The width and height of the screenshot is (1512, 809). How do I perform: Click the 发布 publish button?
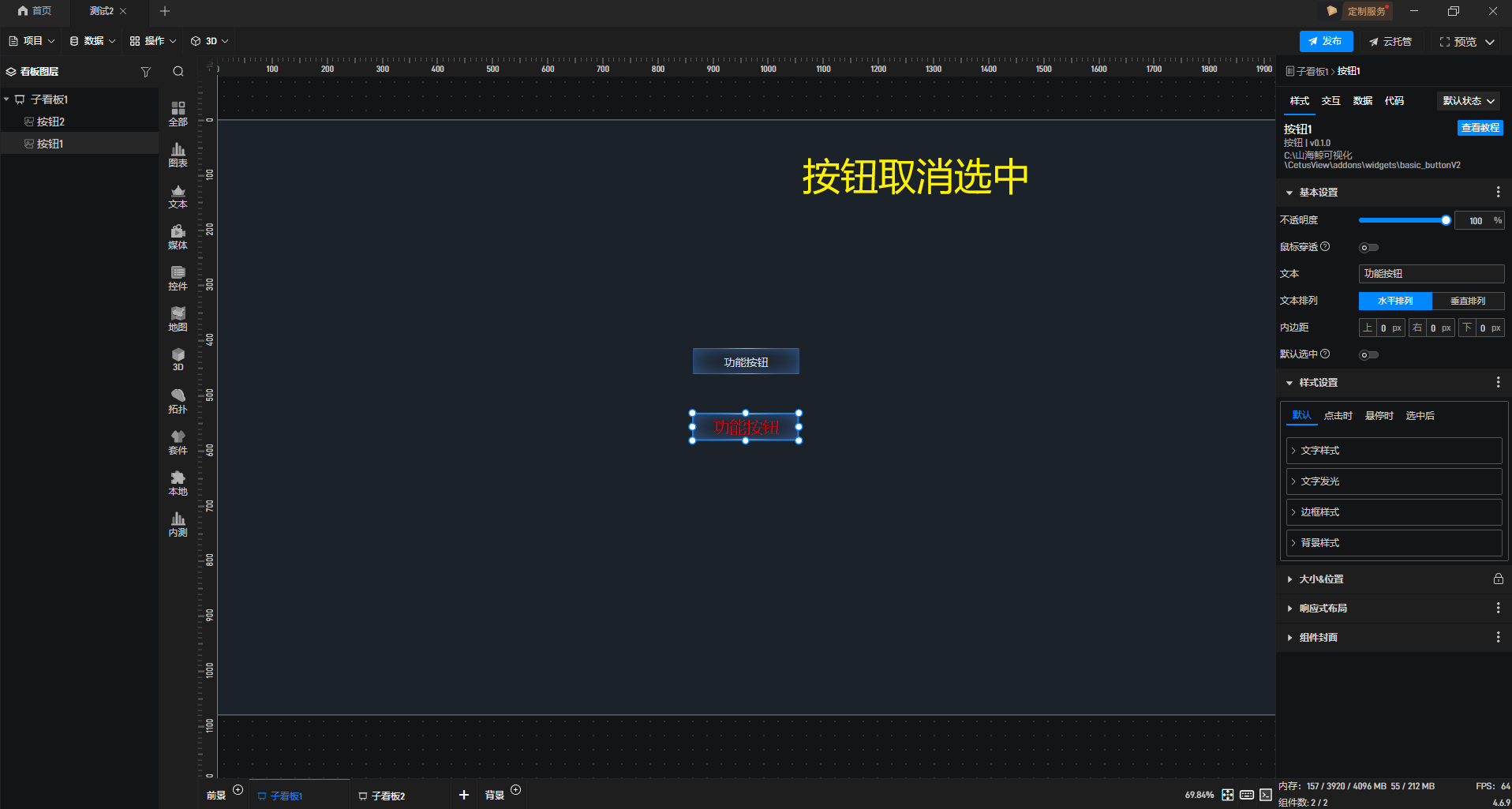click(x=1327, y=41)
